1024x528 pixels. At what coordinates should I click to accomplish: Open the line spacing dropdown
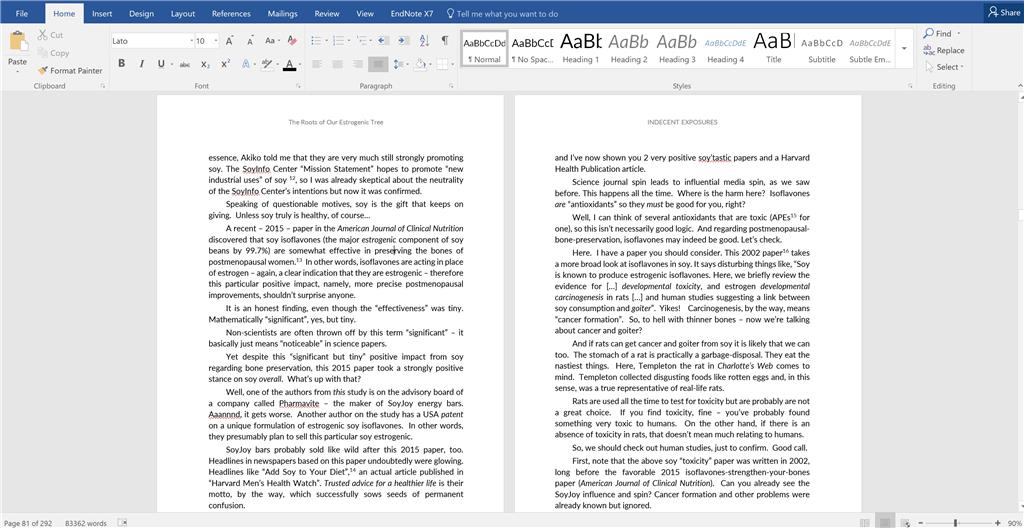[x=408, y=64]
